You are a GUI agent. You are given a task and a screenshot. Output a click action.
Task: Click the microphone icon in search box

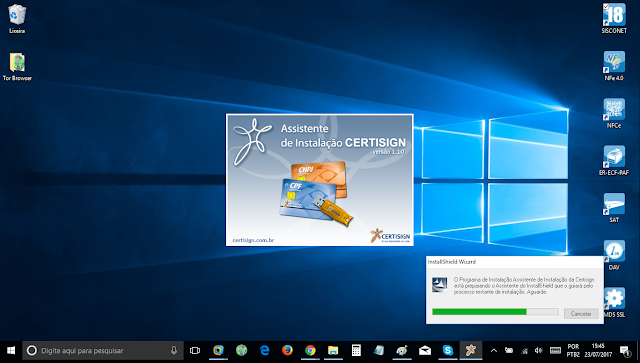[174, 350]
